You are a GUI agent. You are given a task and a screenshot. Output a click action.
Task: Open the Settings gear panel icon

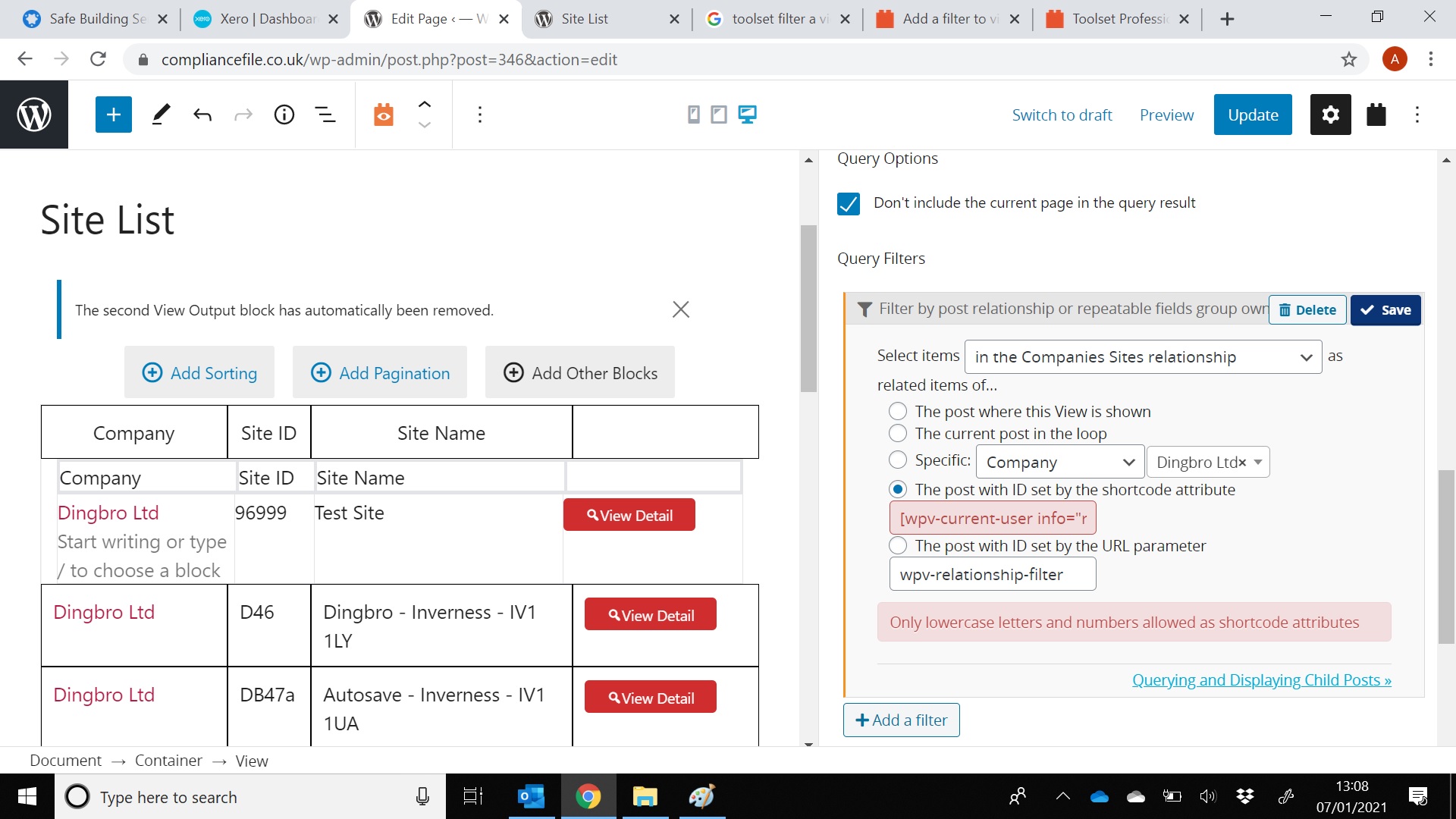pyautogui.click(x=1330, y=115)
